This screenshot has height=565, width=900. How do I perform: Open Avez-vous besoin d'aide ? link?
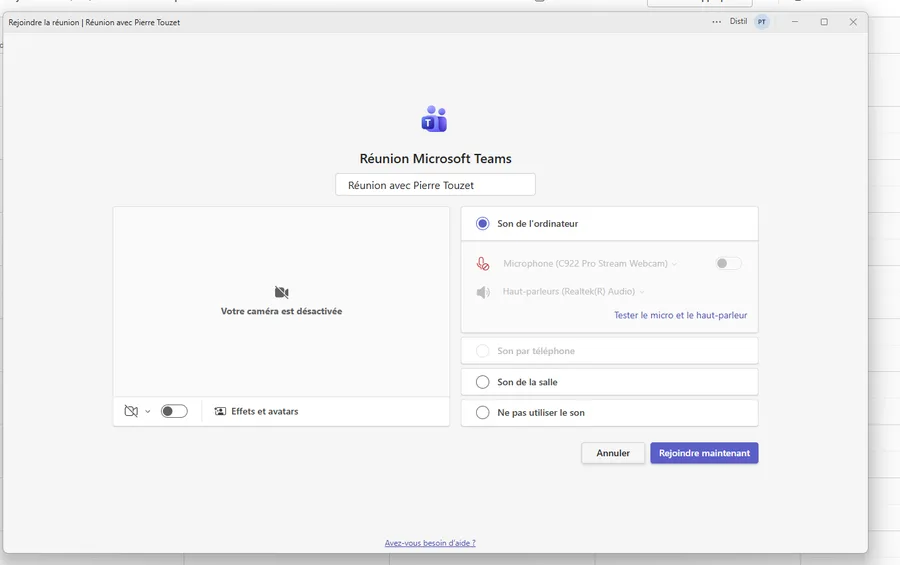(430, 543)
